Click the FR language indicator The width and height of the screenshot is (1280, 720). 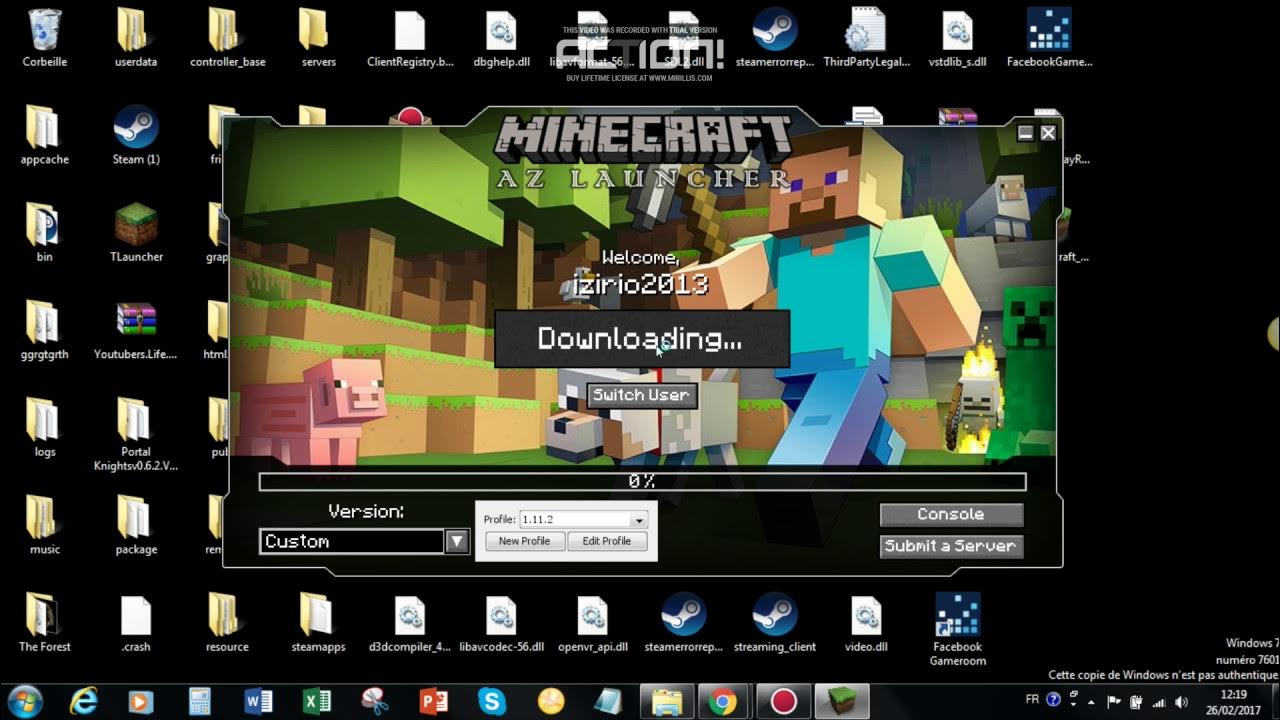point(1033,700)
